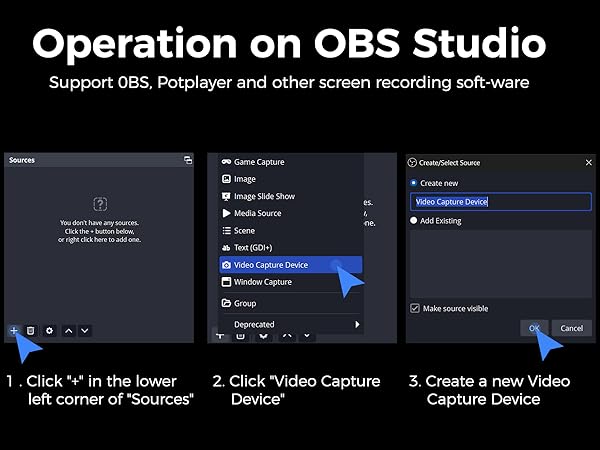Click the Game Capture controller icon
The width and height of the screenshot is (600, 450).
point(227,162)
